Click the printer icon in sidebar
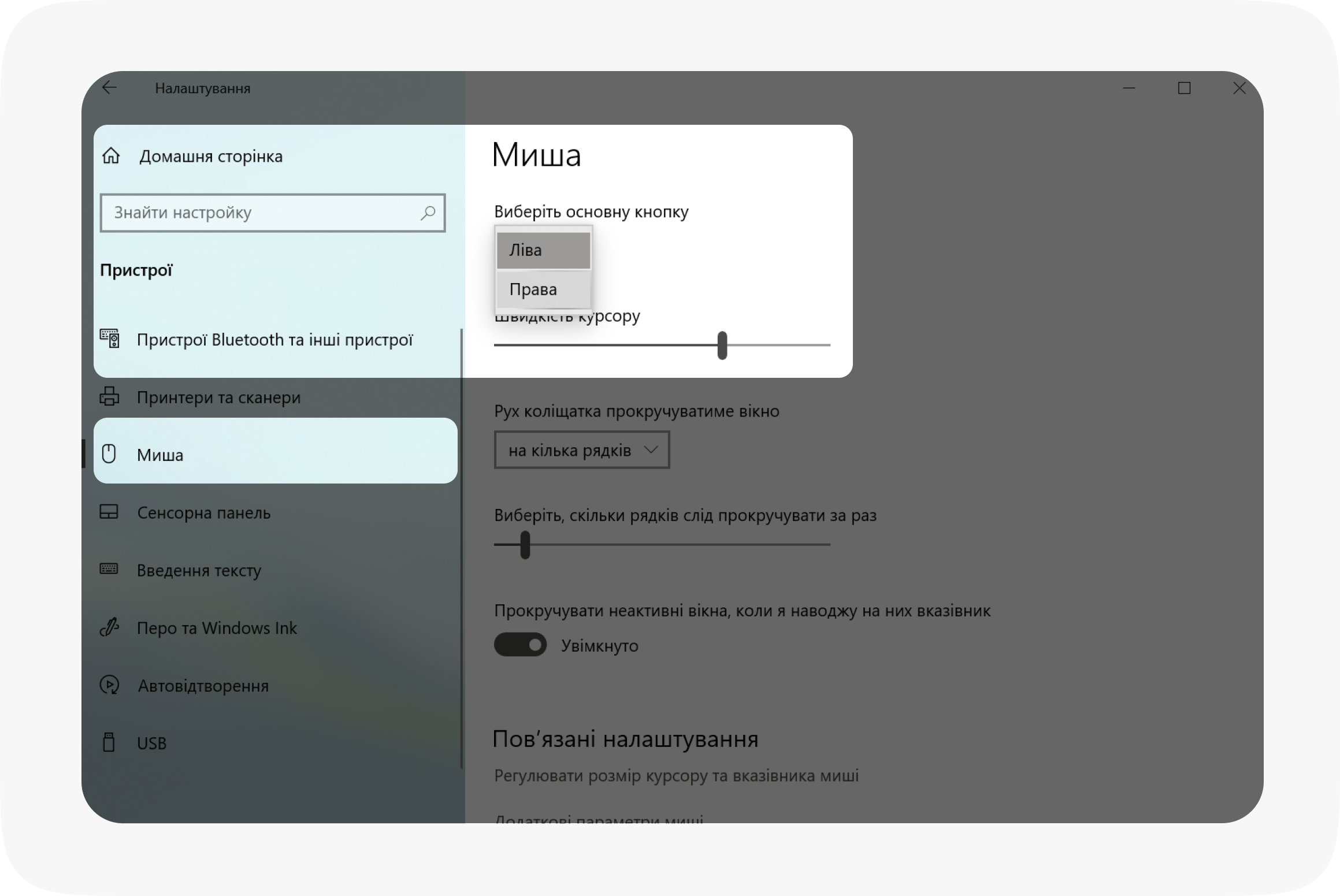This screenshot has width=1340, height=896. [110, 397]
